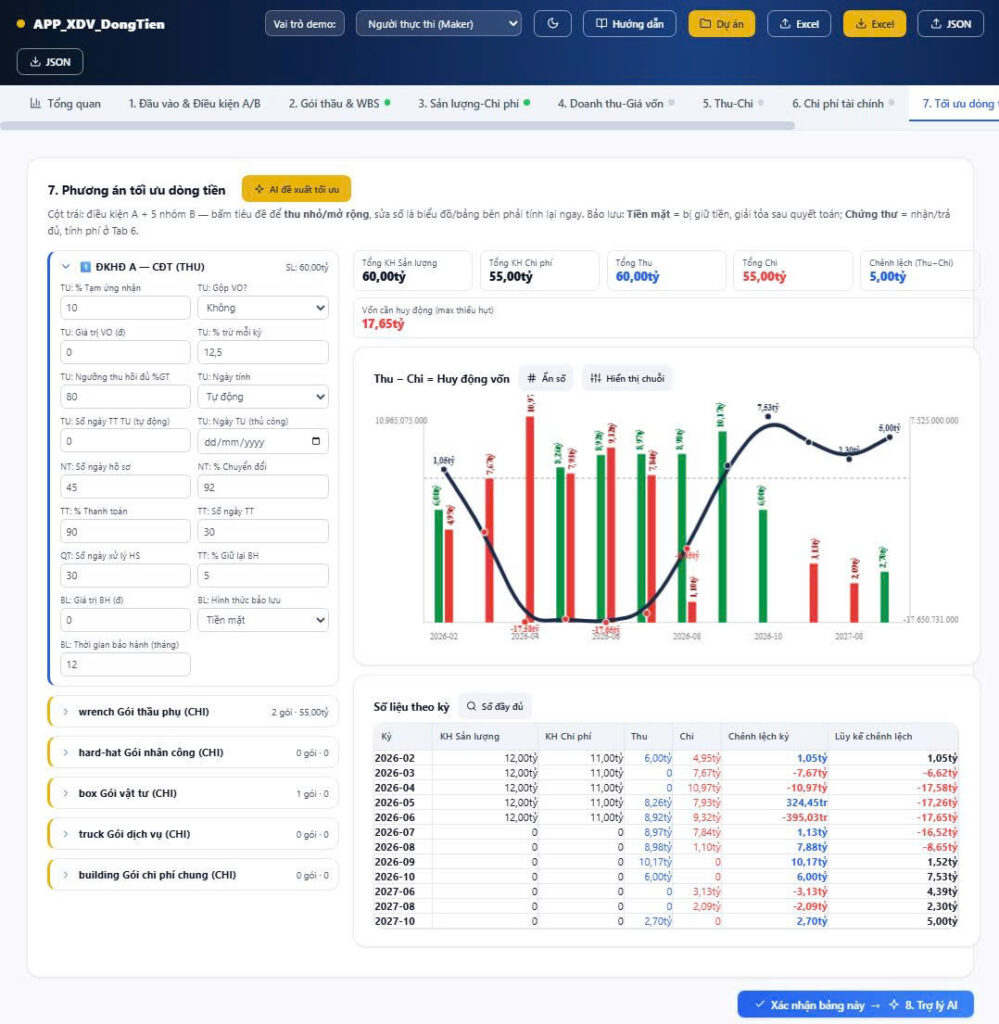Screen dimensions: 999x1024
Task: Click the yellow Excel download button
Action: coord(874,24)
